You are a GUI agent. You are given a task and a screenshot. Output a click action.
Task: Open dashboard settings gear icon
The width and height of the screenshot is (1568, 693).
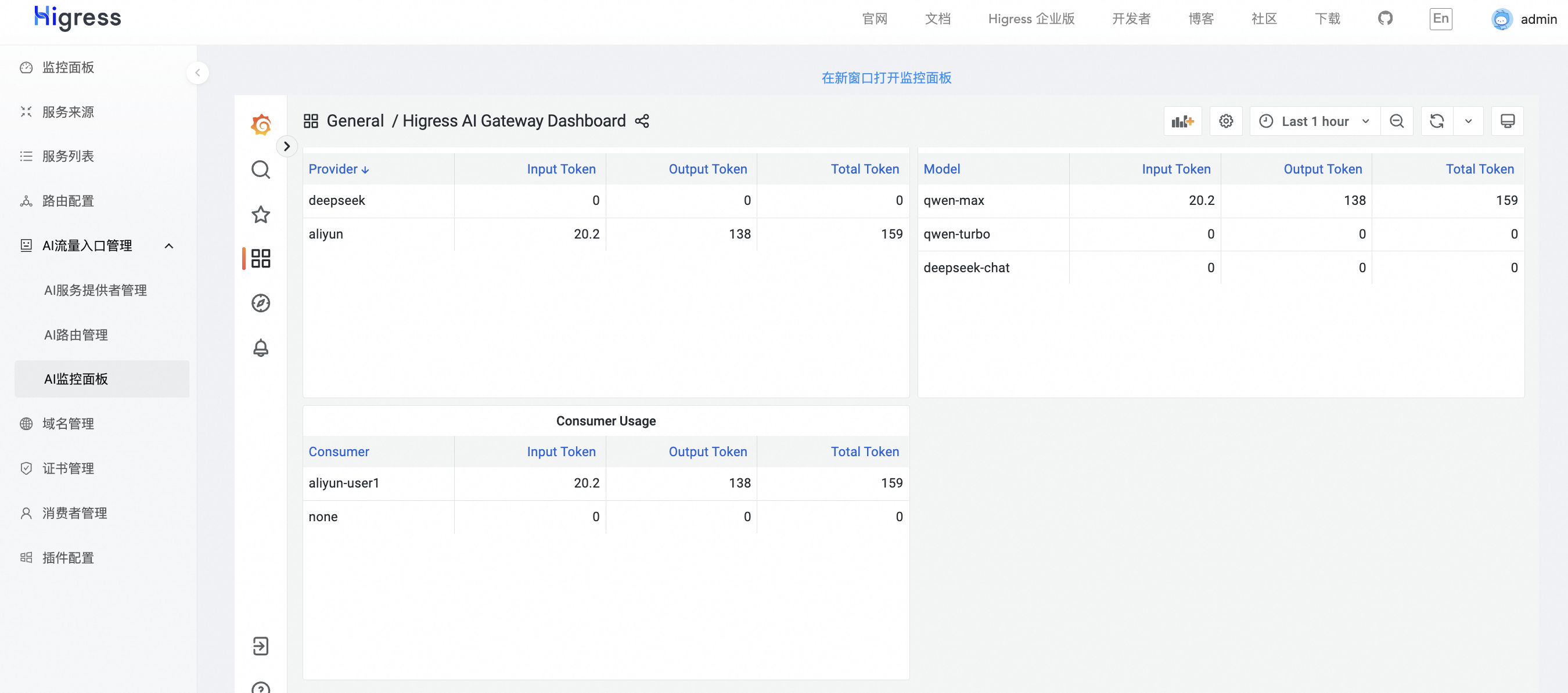[1225, 121]
